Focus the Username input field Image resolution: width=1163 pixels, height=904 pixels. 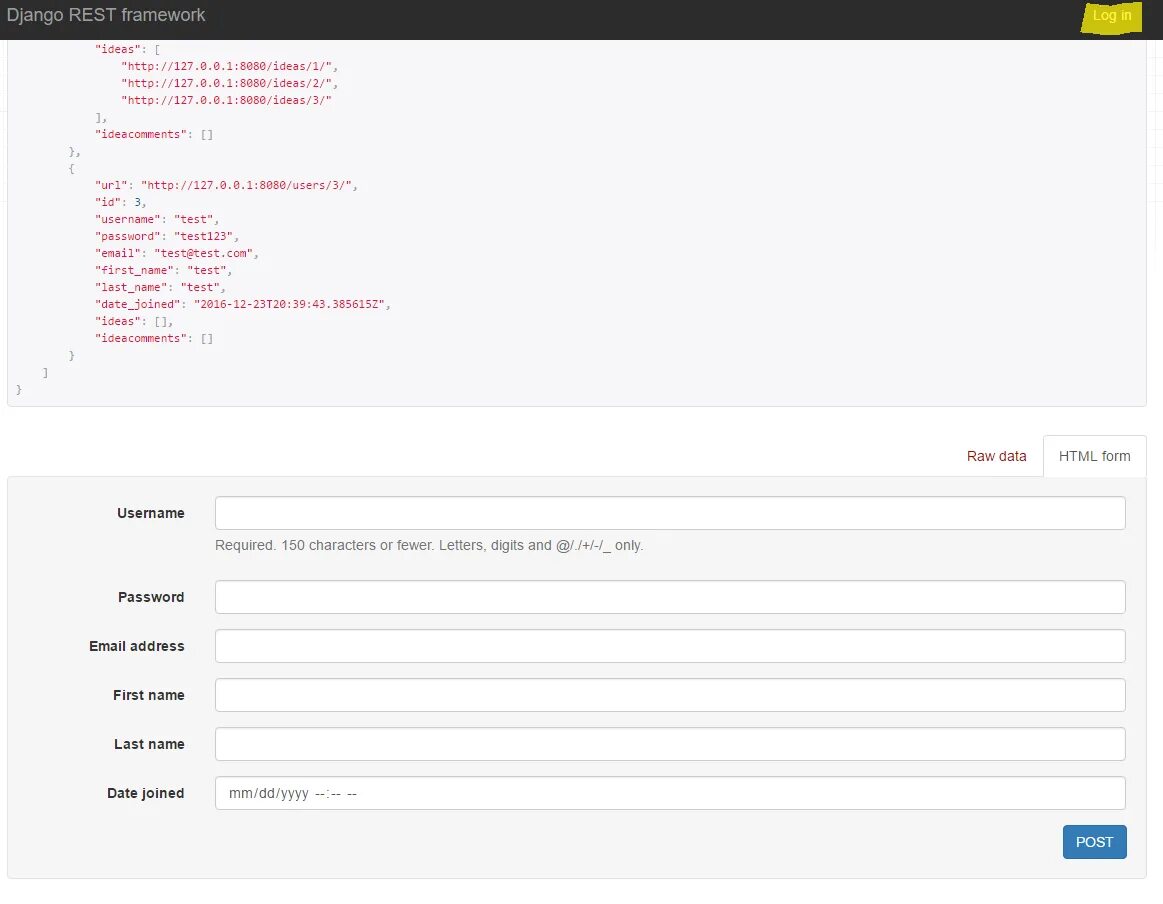click(670, 513)
